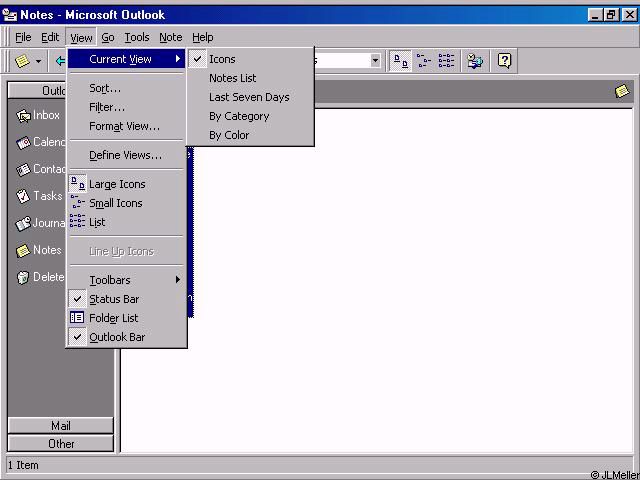Toggle the Outlook Bar menu option
The image size is (640, 480).
tap(126, 337)
